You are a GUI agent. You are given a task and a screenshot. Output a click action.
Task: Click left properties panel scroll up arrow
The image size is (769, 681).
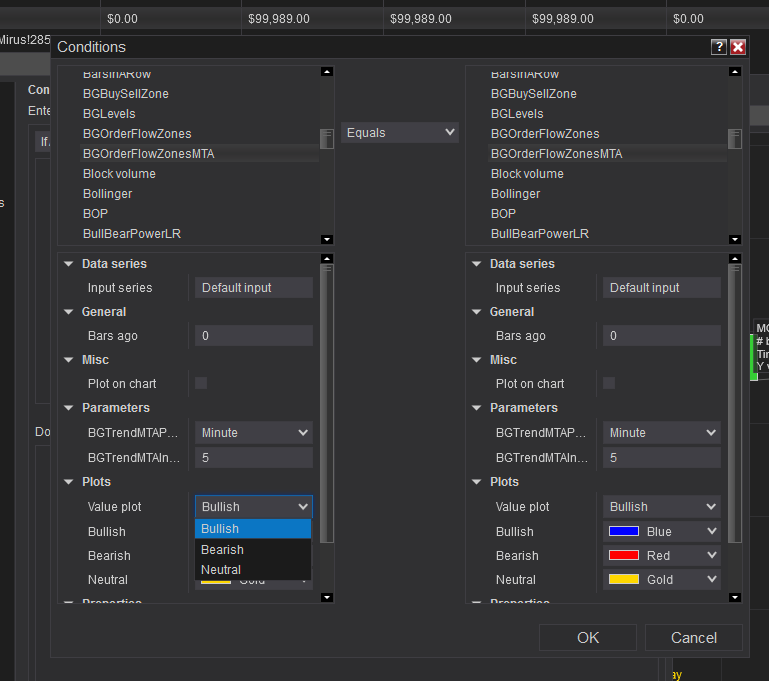[x=327, y=258]
